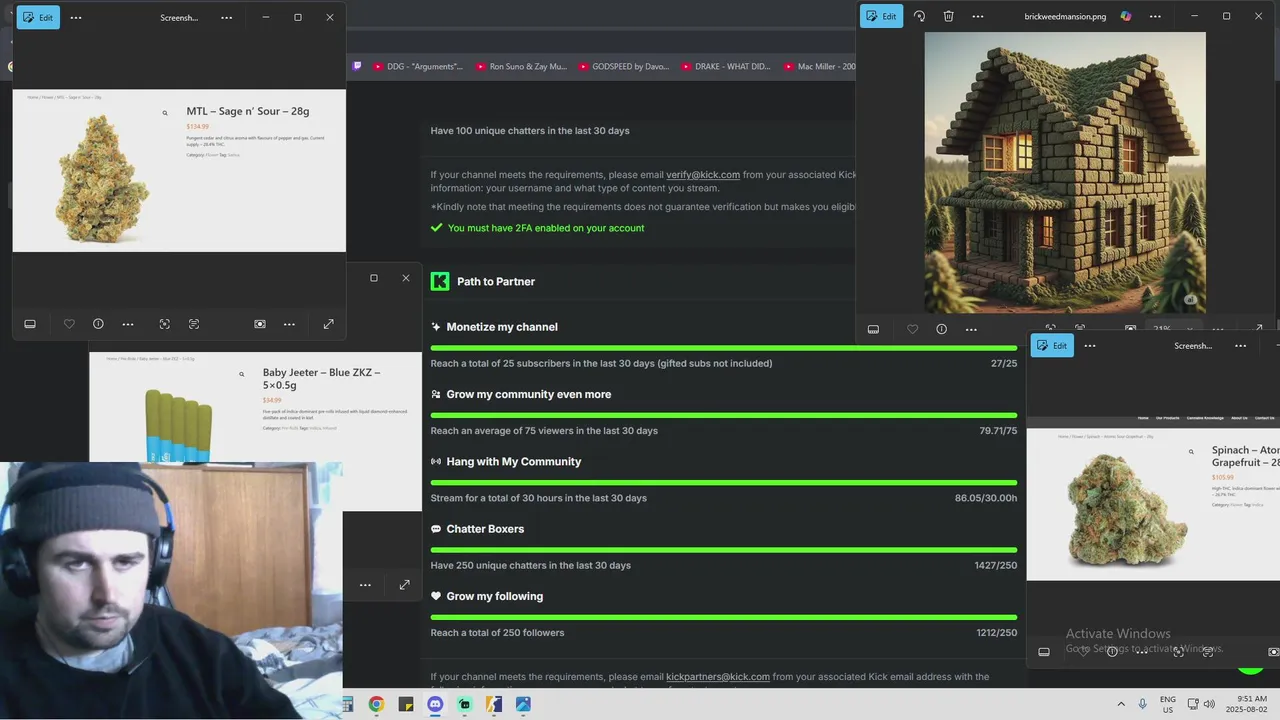Enter fullscreen in the Sage n' Sour window
1280x720 pixels.
point(328,324)
